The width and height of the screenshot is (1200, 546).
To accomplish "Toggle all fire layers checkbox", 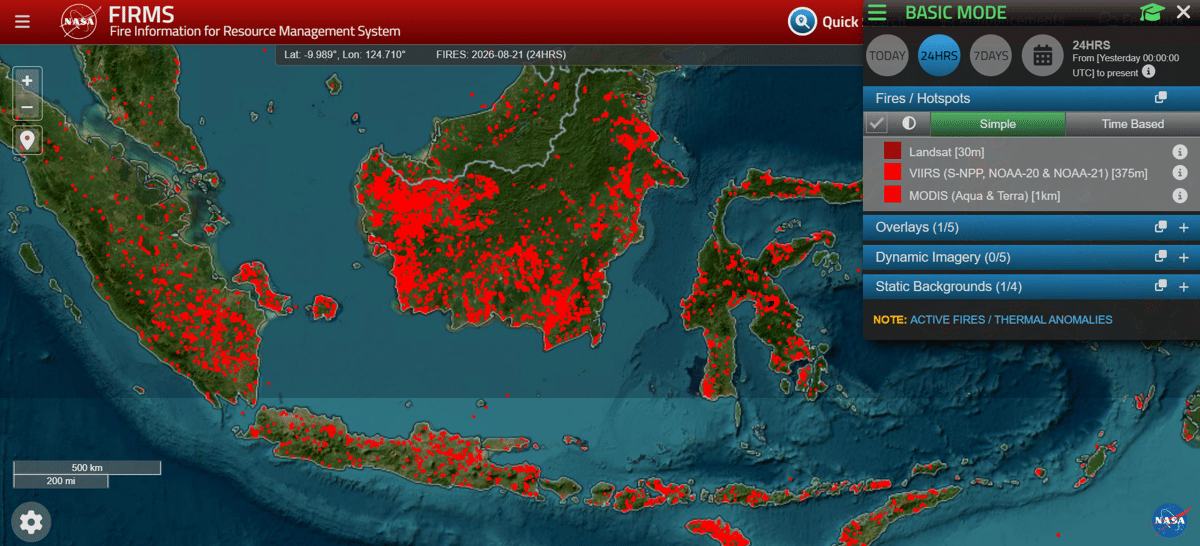I will 877,124.
